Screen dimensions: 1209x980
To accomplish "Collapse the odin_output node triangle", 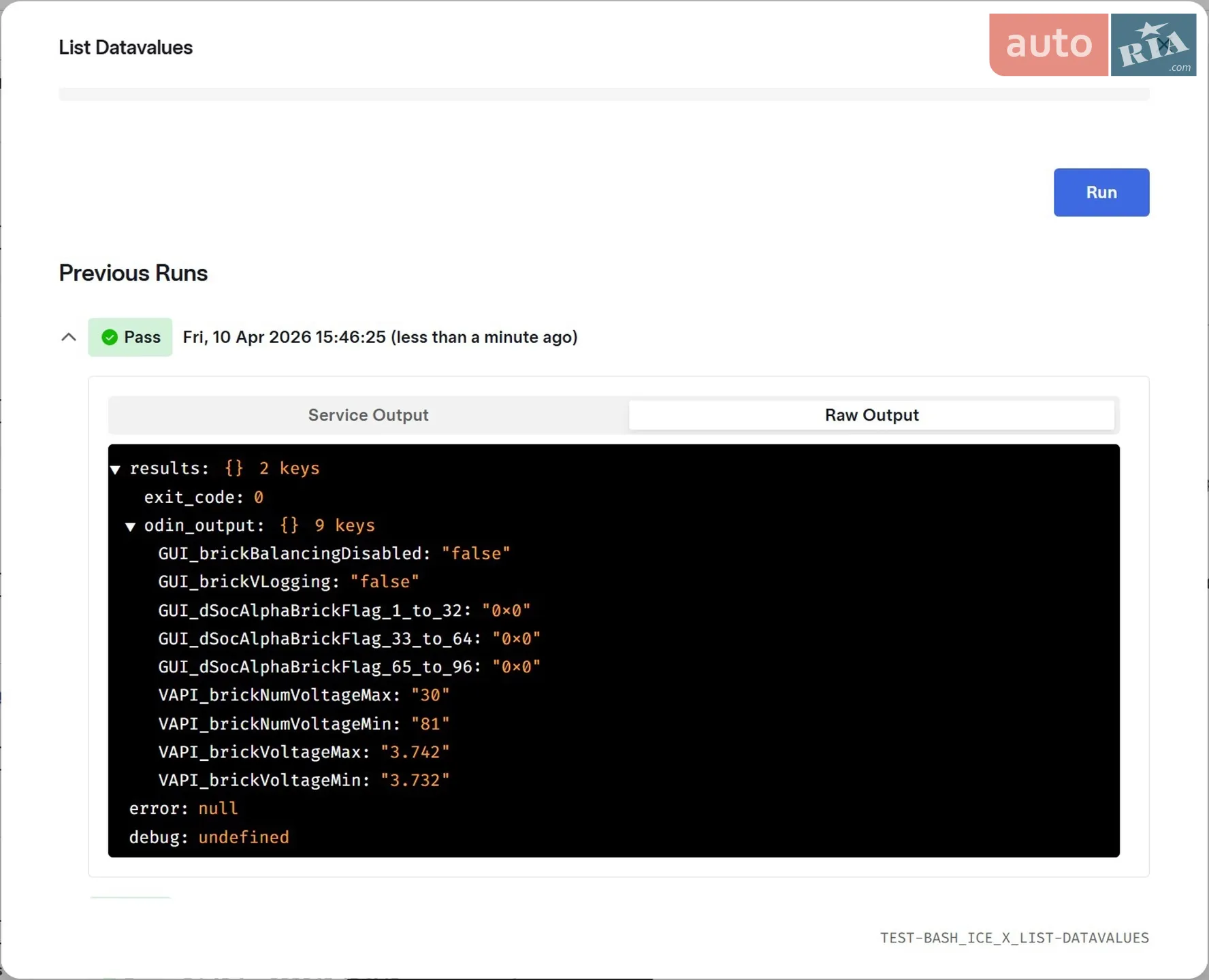I will (130, 526).
